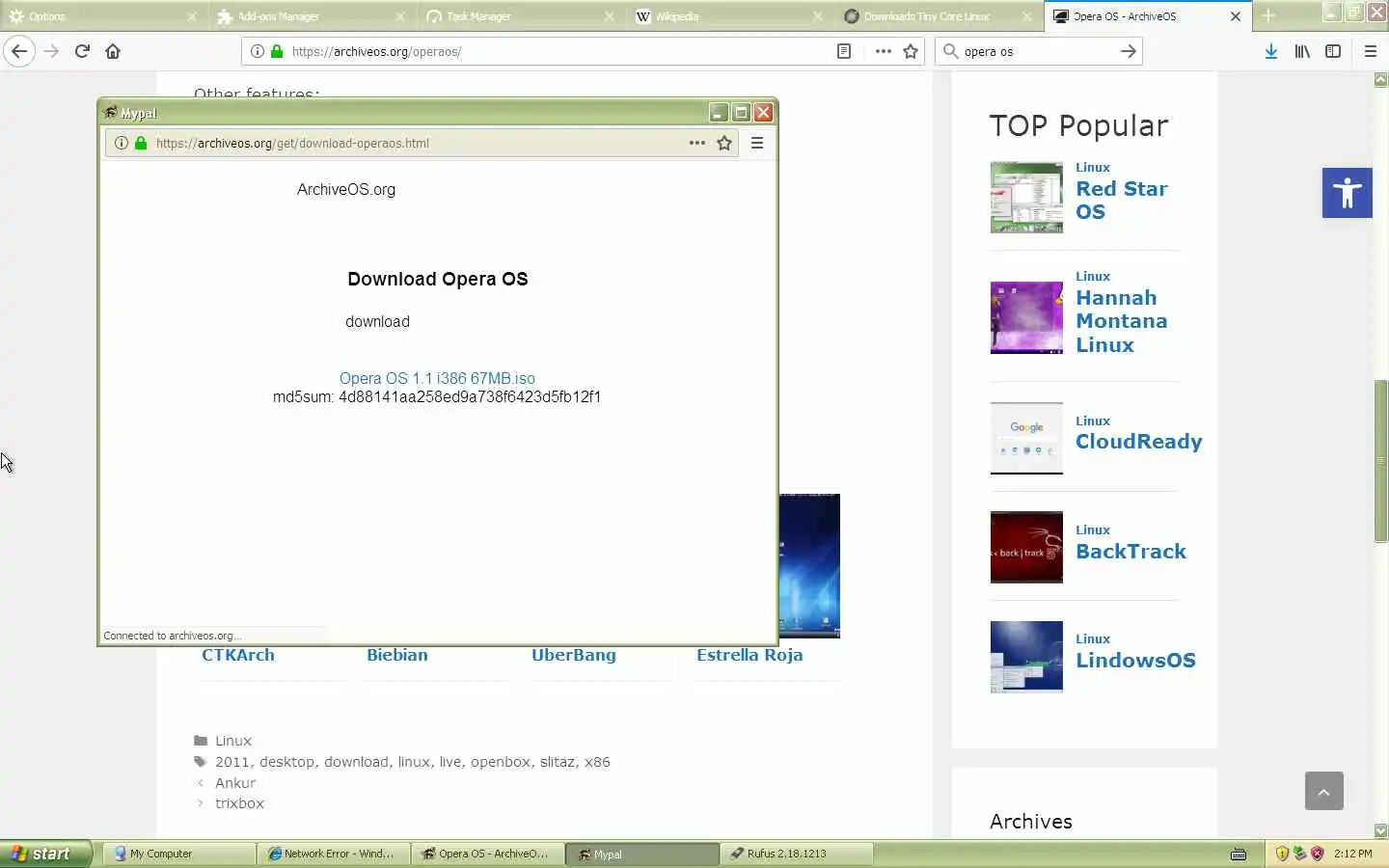Open the Red Star OS link
The image size is (1389, 868).
point(1121,201)
